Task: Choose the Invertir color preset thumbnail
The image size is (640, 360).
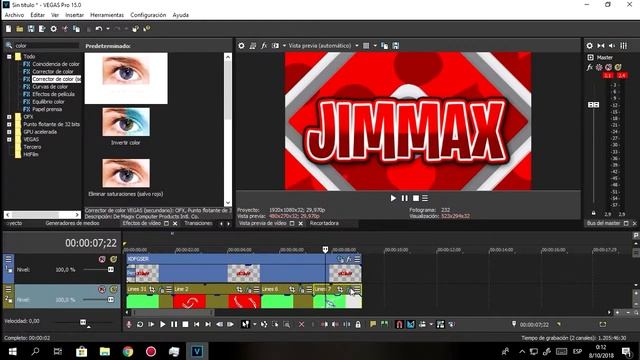Action: (x=126, y=122)
